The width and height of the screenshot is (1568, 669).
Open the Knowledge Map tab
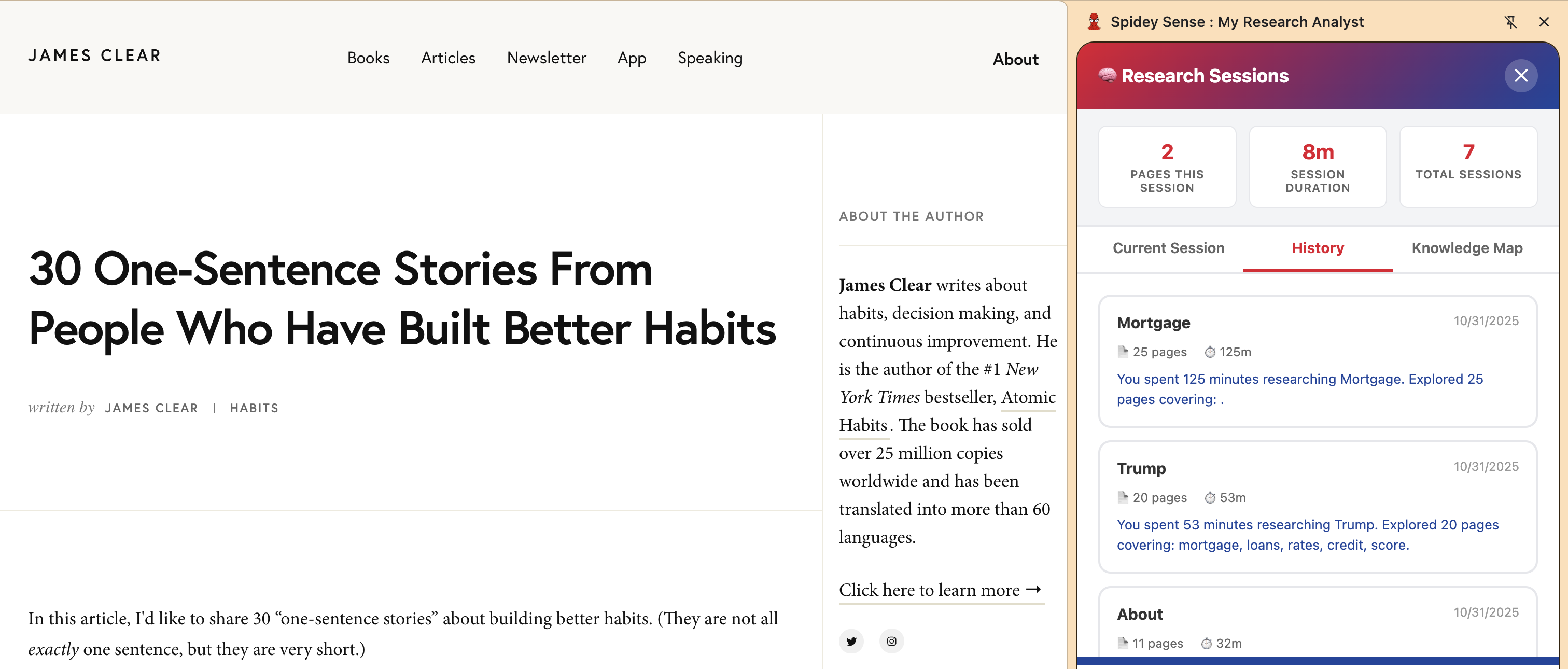tap(1467, 248)
